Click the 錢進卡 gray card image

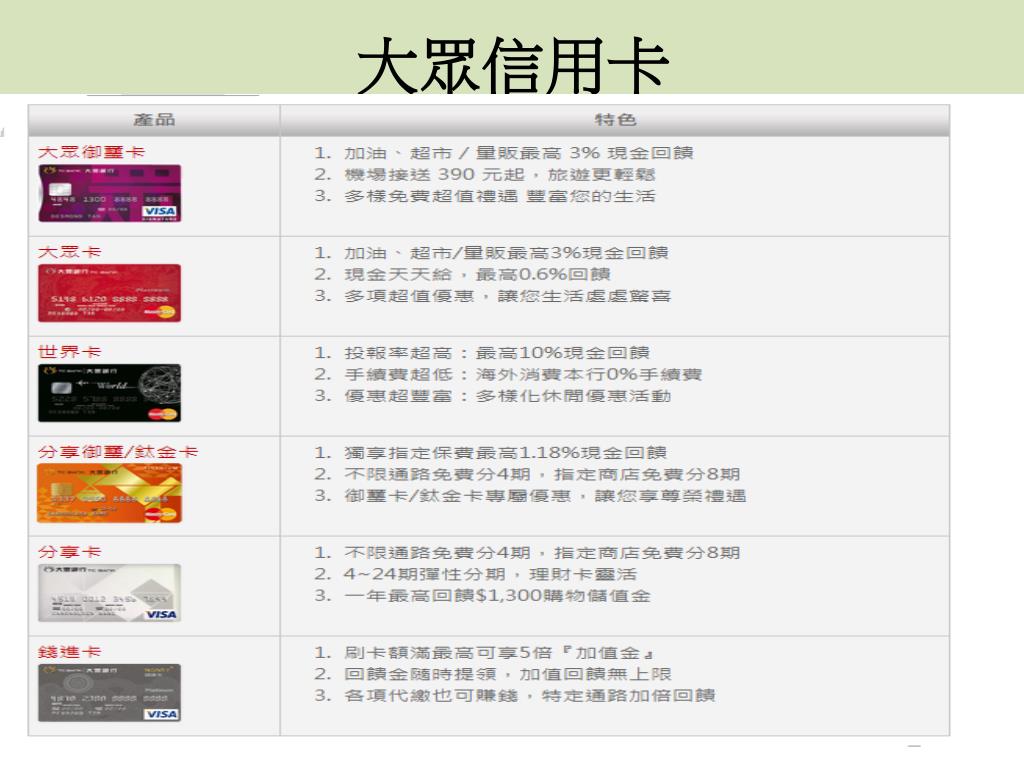(x=110, y=693)
